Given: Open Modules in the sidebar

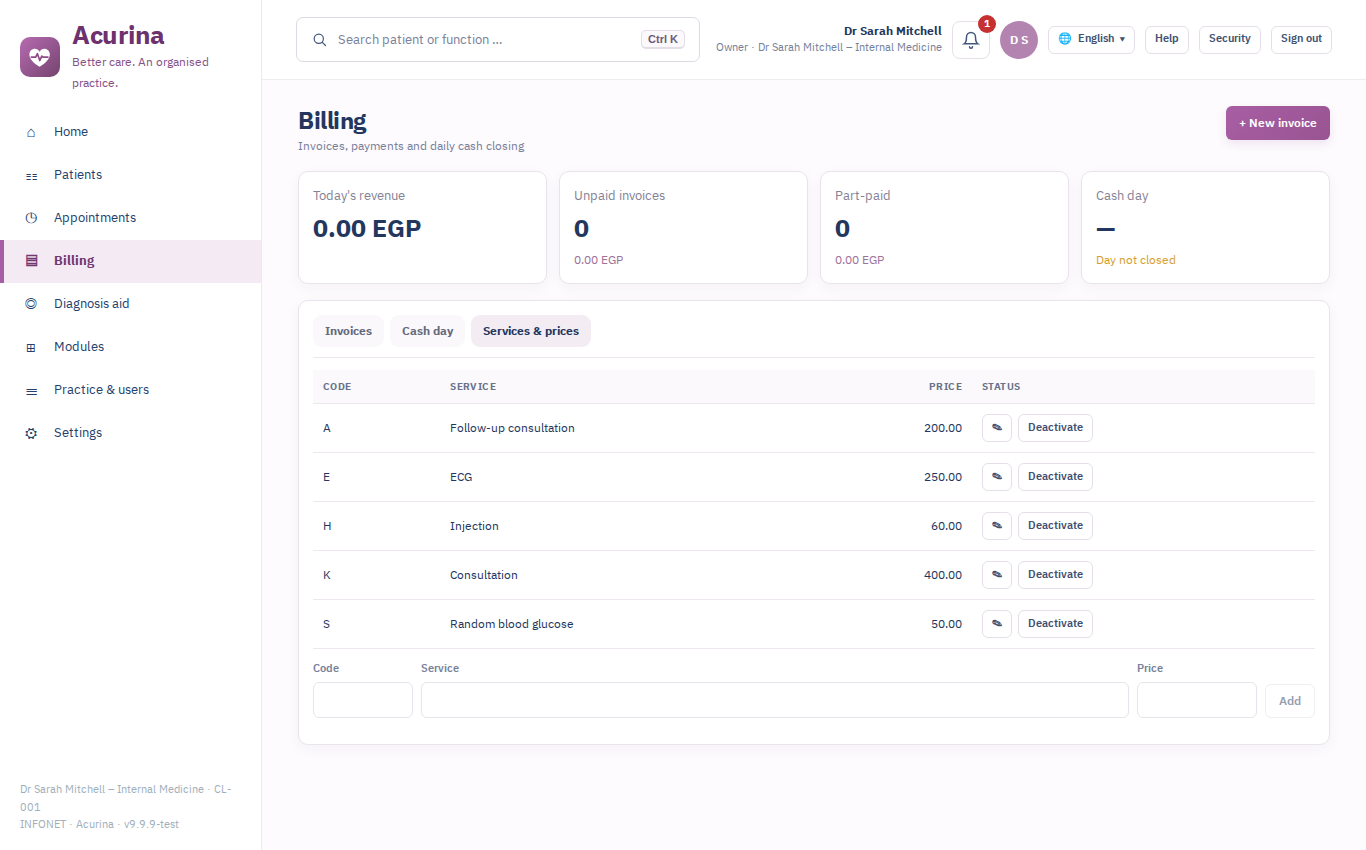Looking at the screenshot, I should (x=130, y=347).
